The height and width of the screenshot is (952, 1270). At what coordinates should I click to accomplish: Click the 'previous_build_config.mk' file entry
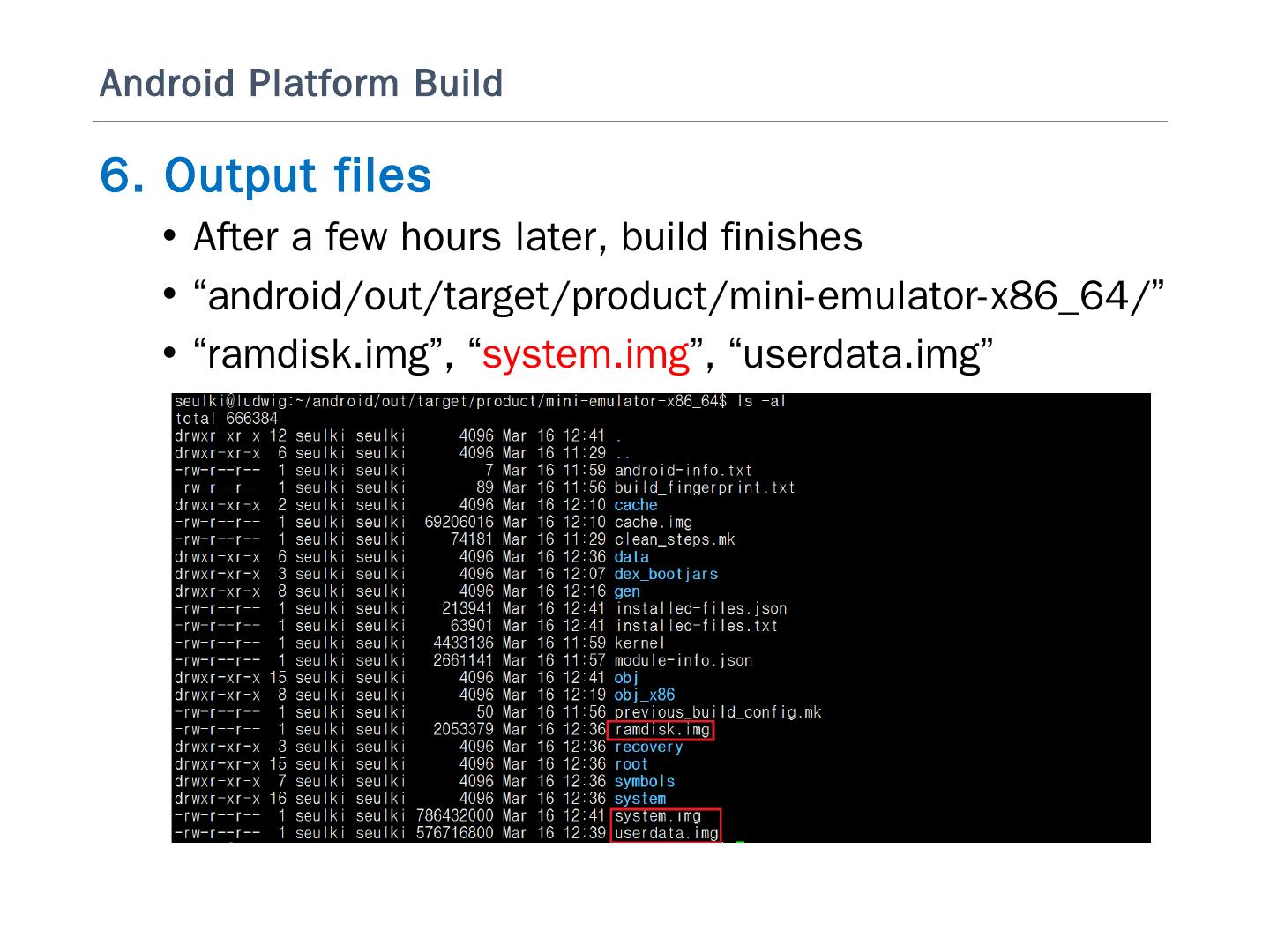coord(717,712)
